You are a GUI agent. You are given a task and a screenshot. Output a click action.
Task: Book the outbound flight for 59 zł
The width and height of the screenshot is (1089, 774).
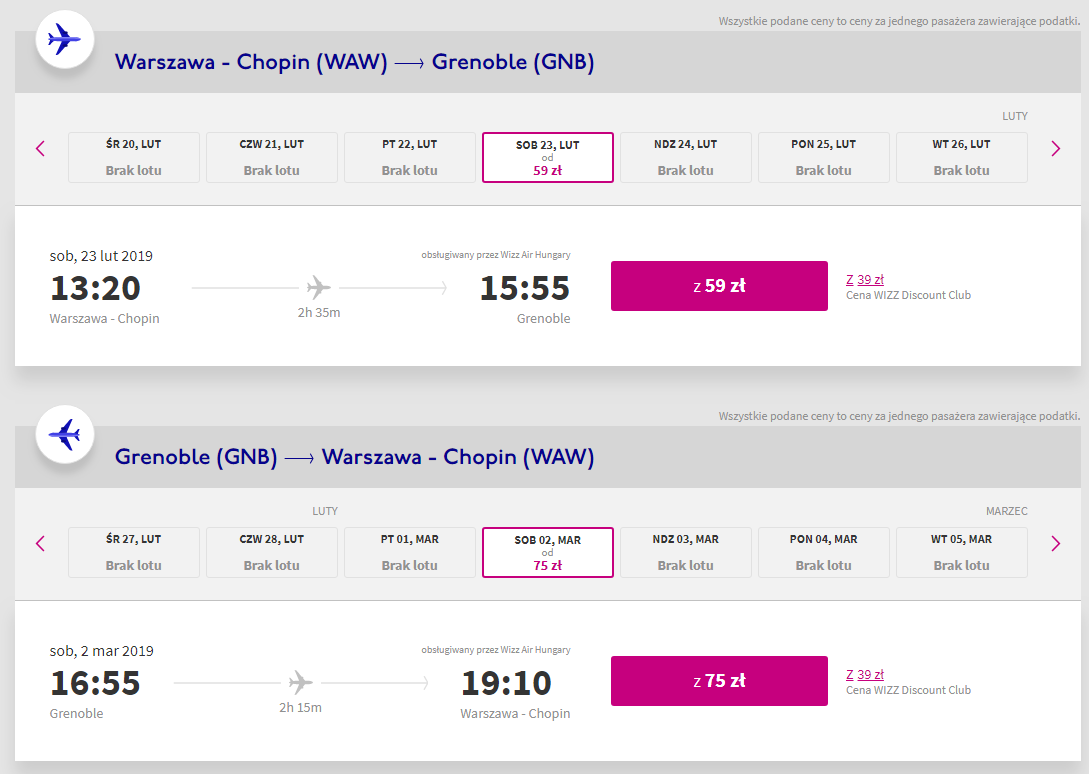pos(719,286)
